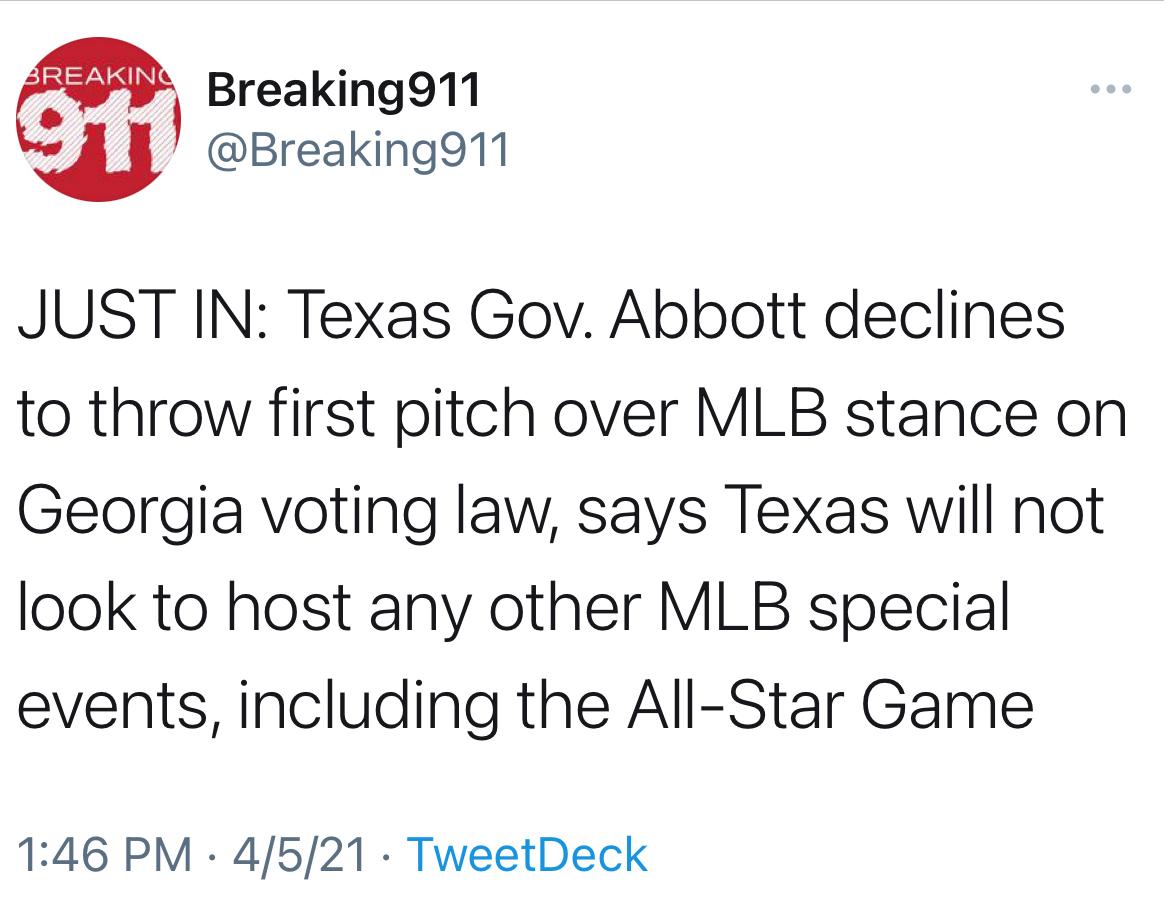This screenshot has height=923, width=1164.
Task: Click the phrase MLB special in tweet
Action: click(834, 609)
